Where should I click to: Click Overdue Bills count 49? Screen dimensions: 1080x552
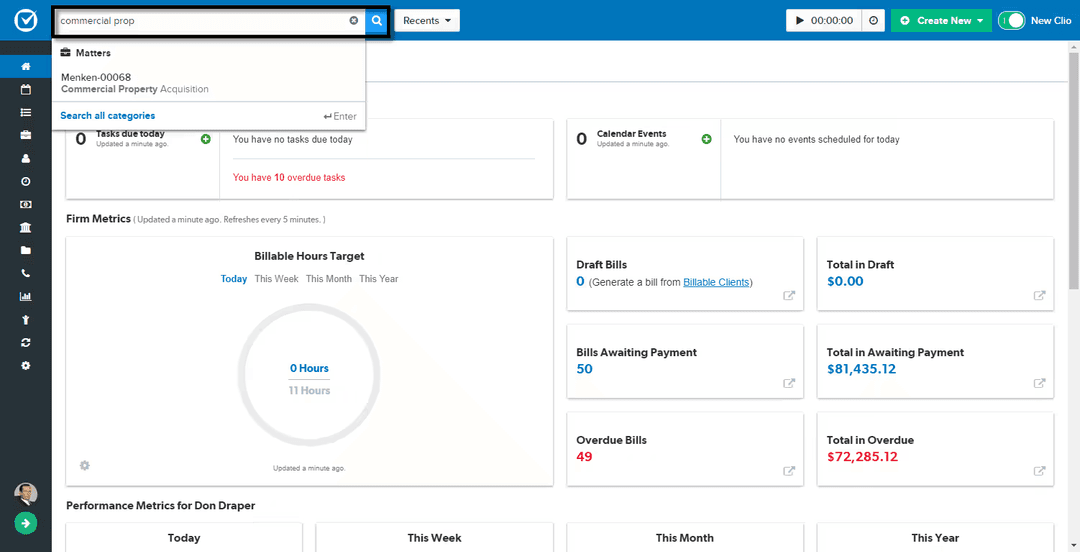click(584, 456)
